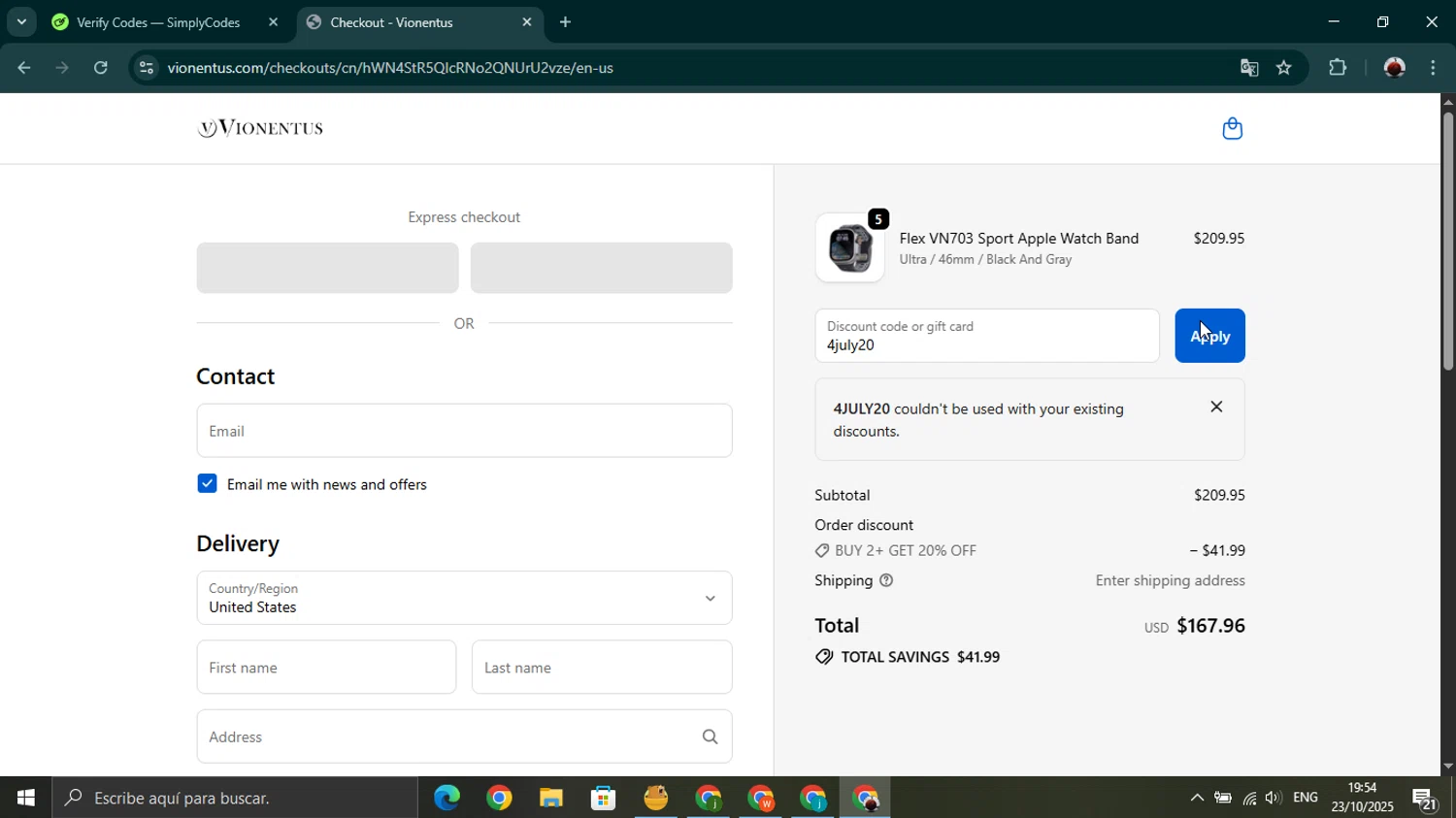Click the Vionentus logo

260,128
